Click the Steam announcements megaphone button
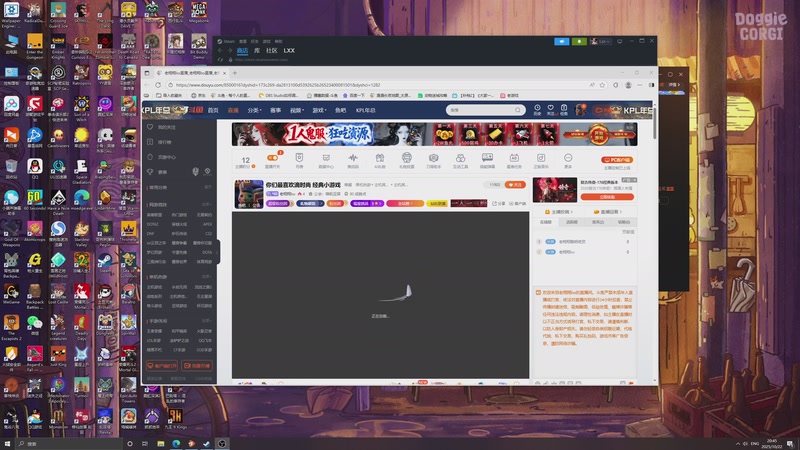The width and height of the screenshot is (800, 450). 562,41
